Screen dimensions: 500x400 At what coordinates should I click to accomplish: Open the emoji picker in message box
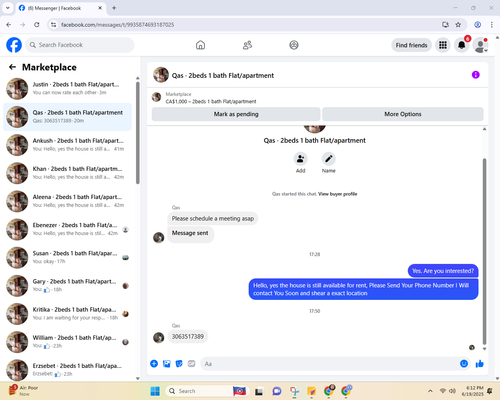click(x=464, y=364)
